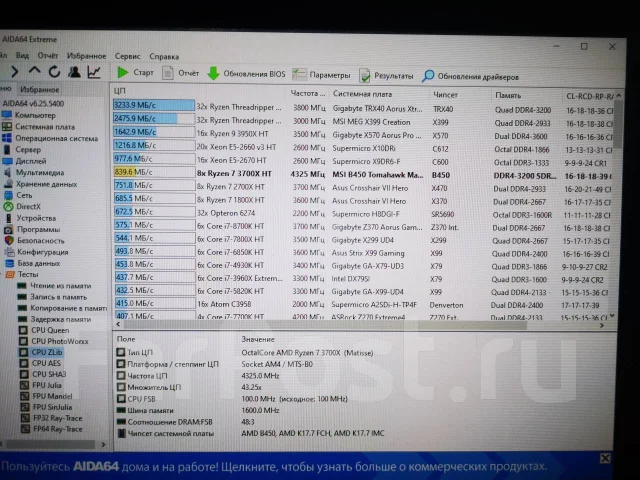Click the refresh icon in toolbar

pos(54,72)
